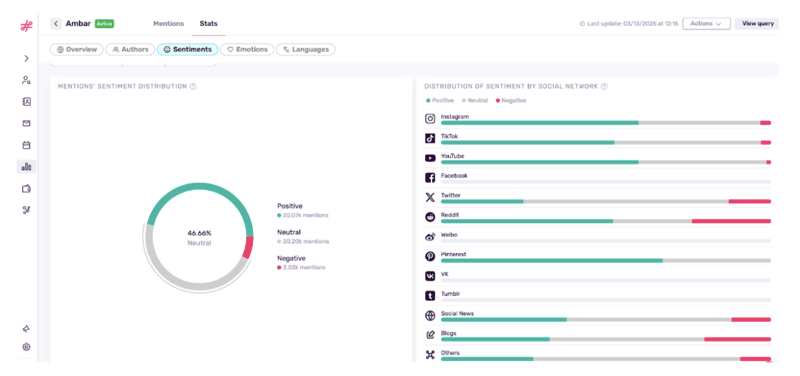Toggle the Negative legend item
This screenshot has height=376, width=800.
tap(511, 101)
